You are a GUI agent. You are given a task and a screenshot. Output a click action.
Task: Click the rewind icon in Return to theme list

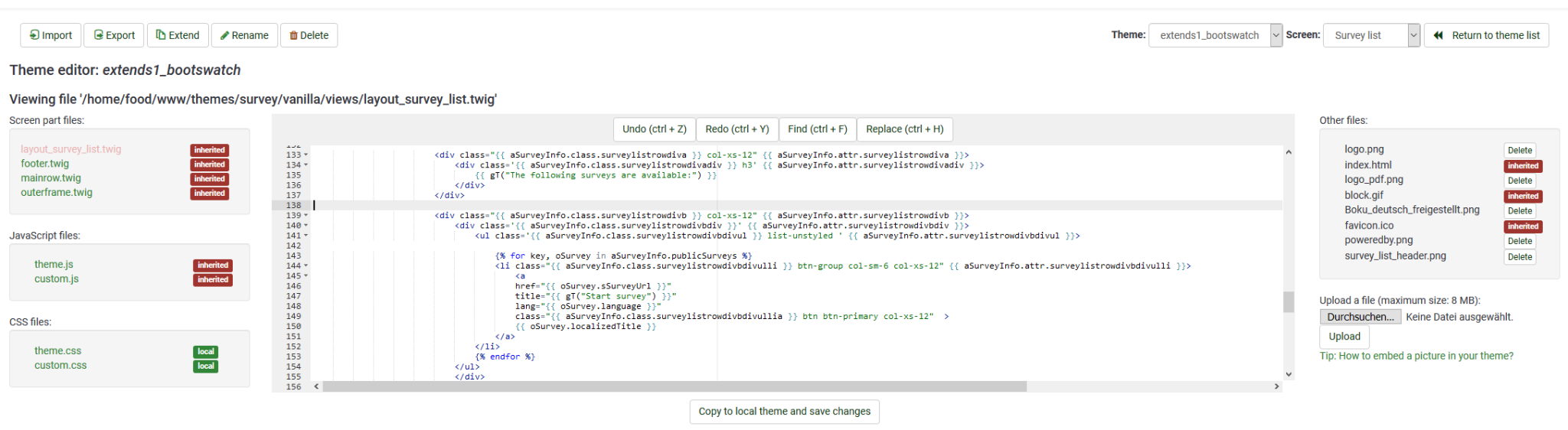pos(1438,35)
